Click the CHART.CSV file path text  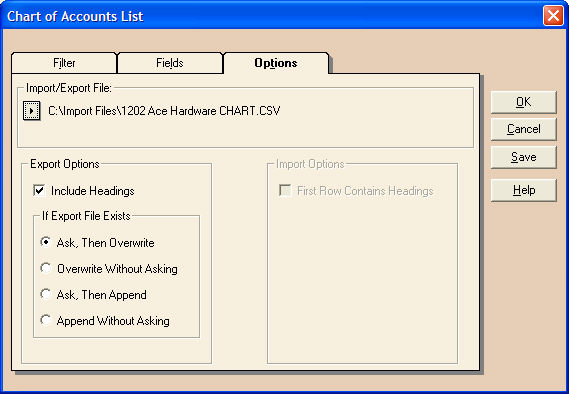click(x=164, y=111)
